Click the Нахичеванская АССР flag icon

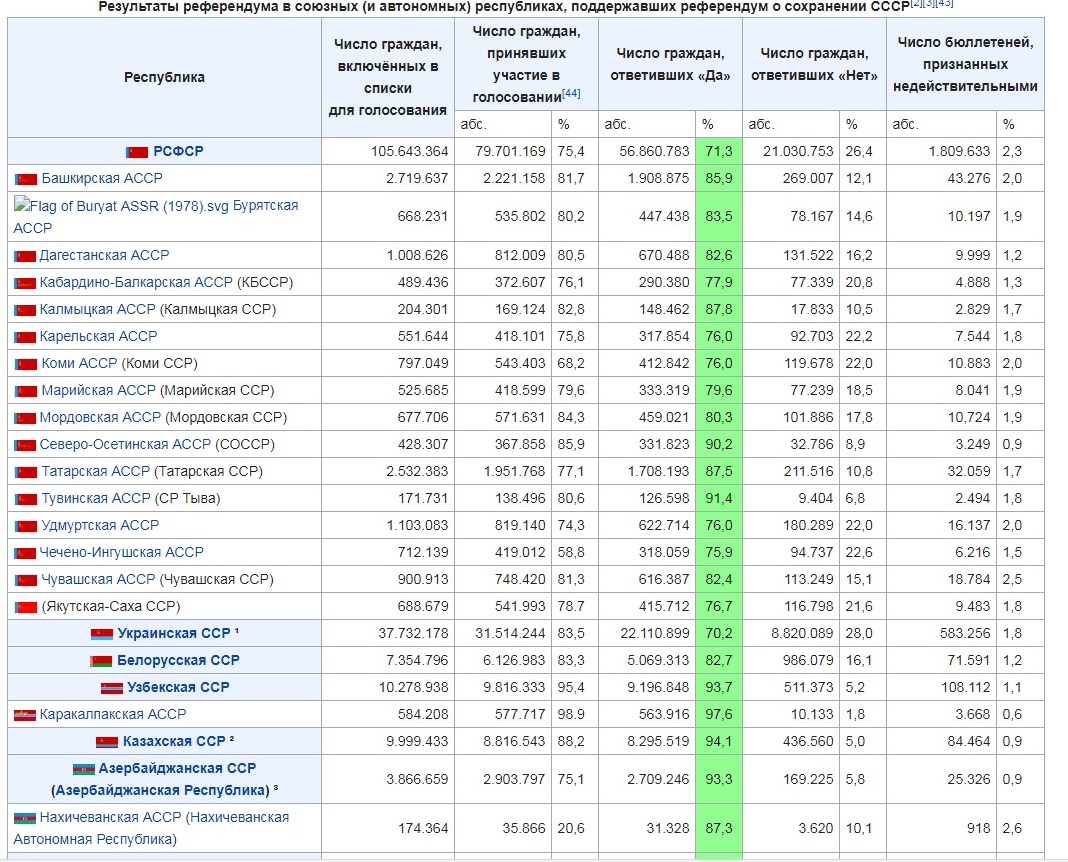tap(25, 818)
